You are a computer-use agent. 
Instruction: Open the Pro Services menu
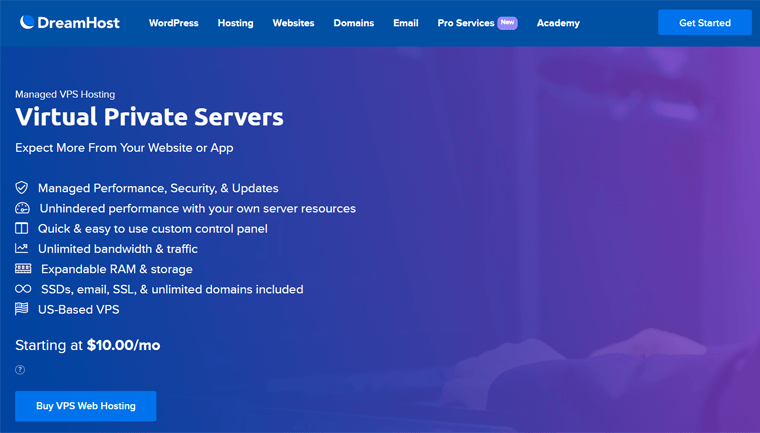tap(466, 23)
